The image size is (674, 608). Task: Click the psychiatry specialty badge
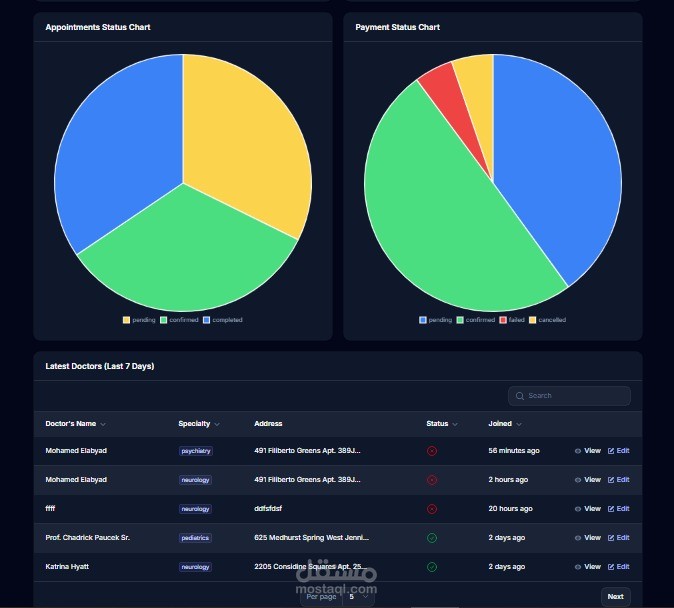coord(196,451)
